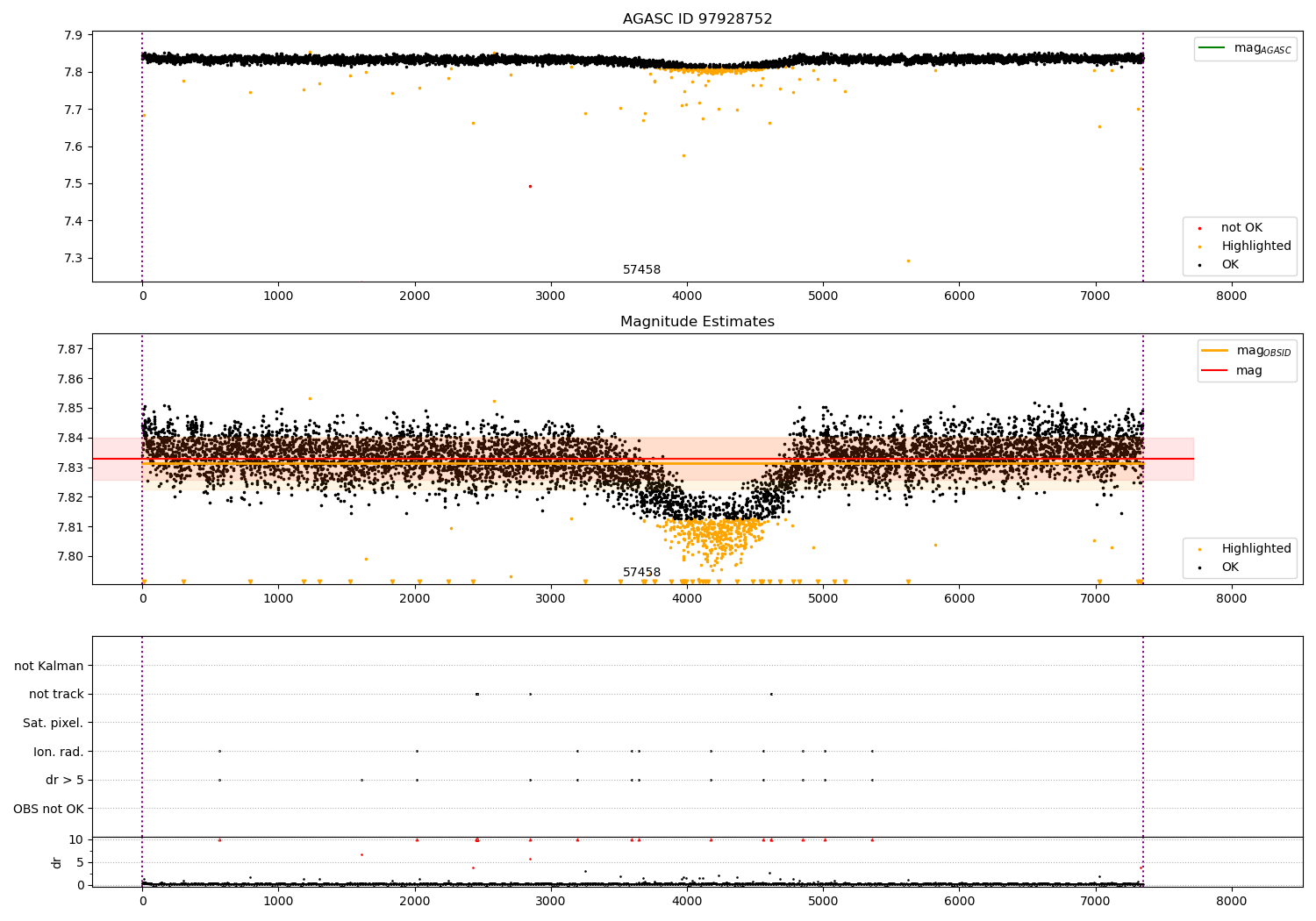Click the mag OBSID legend entry

(1246, 351)
